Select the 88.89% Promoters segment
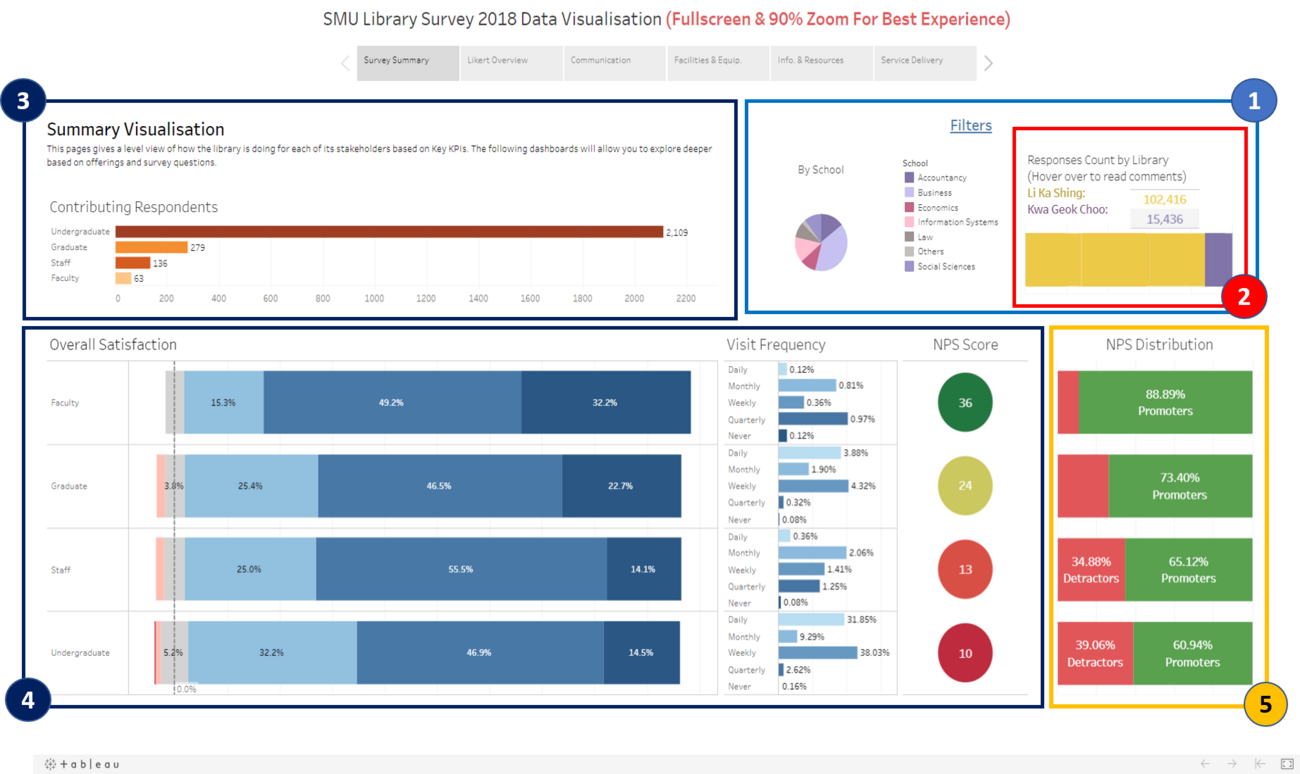 1166,402
